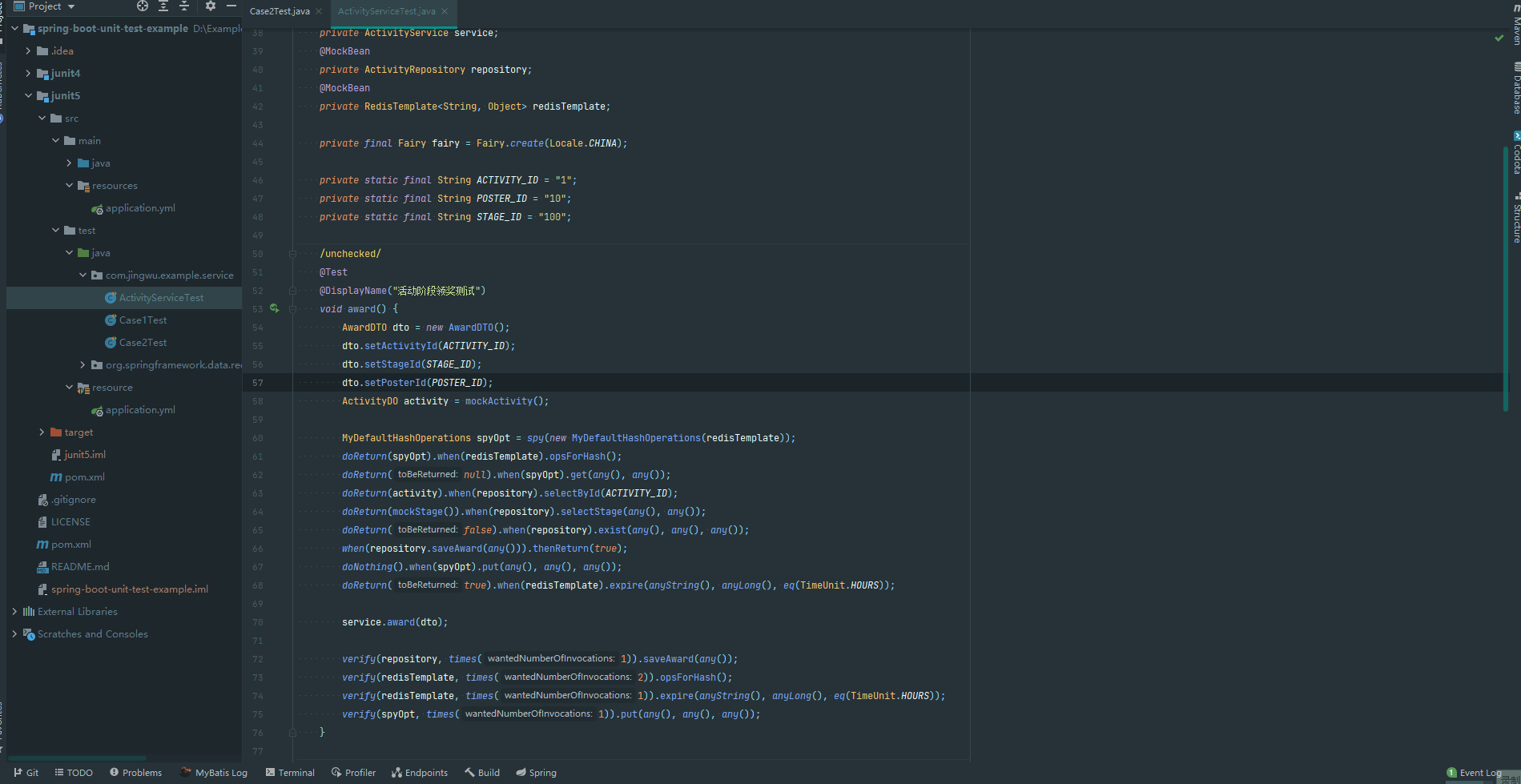1521x784 pixels.
Task: Open the Structure side panel
Action: [1515, 218]
